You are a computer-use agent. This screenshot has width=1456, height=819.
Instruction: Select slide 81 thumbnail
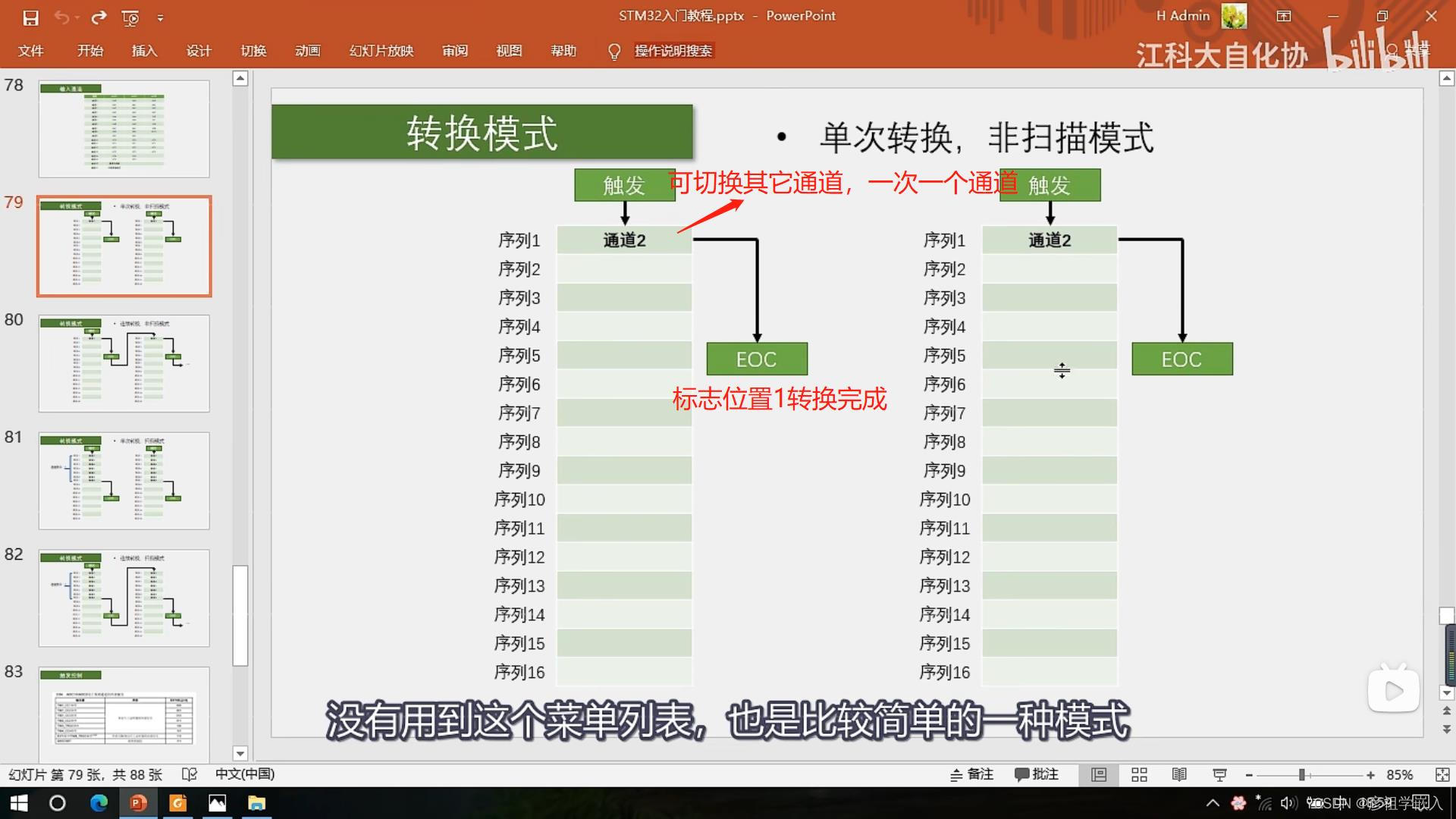click(x=124, y=481)
